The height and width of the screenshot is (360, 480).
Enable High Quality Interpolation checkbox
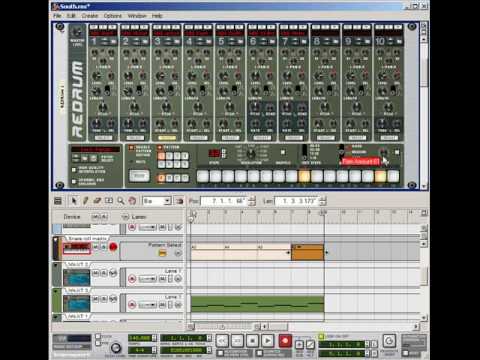coord(74,170)
